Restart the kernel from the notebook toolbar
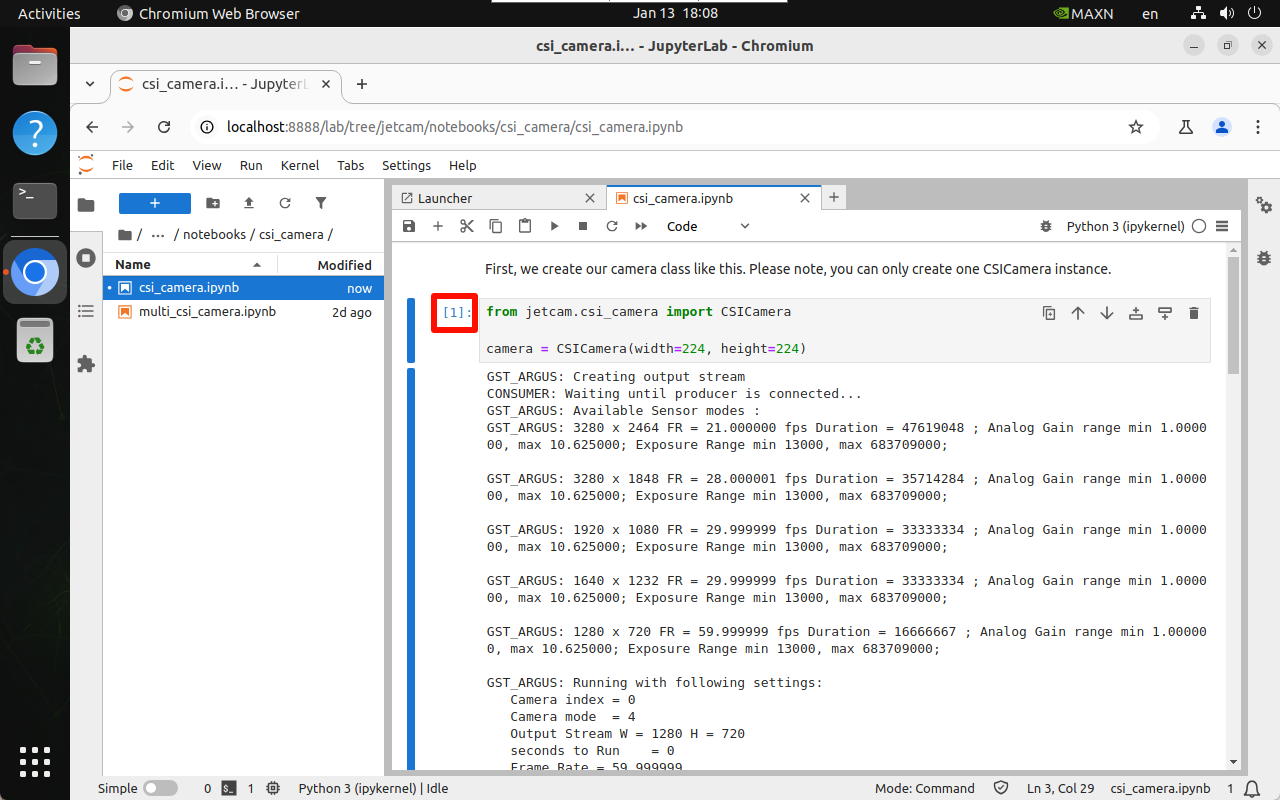The image size is (1280, 800). tap(612, 227)
